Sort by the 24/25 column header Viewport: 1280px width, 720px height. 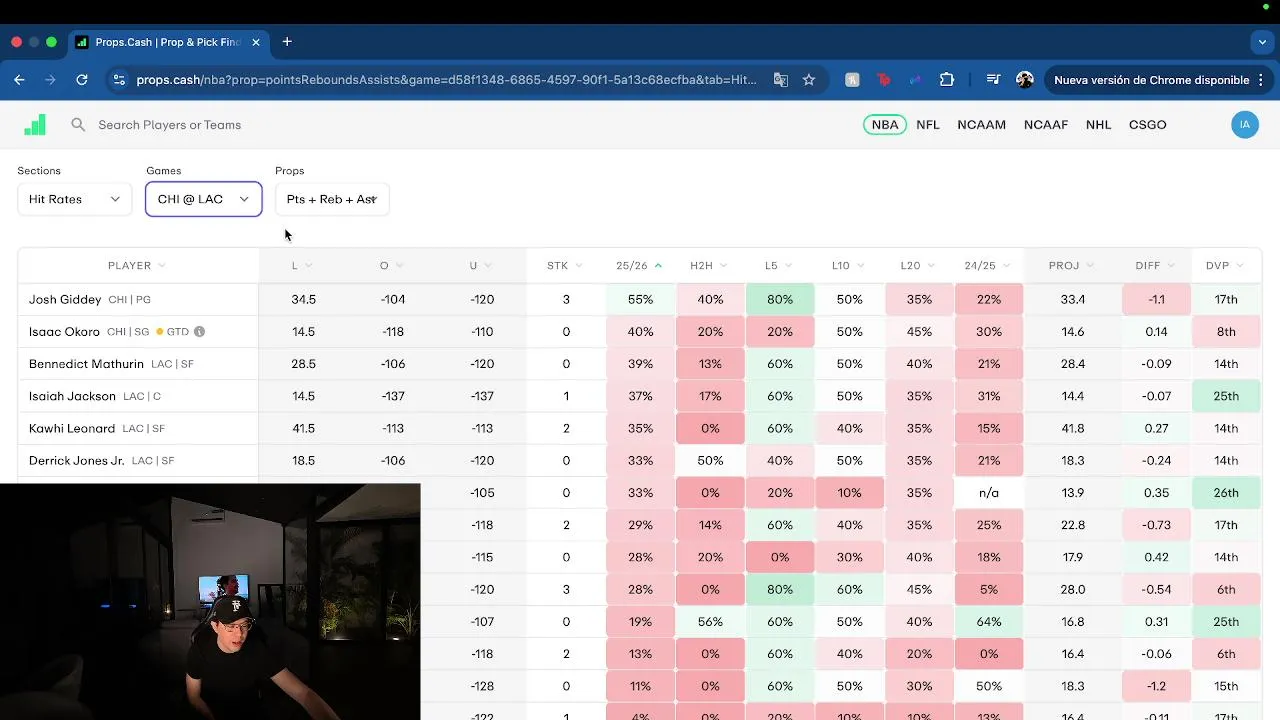tap(988, 266)
